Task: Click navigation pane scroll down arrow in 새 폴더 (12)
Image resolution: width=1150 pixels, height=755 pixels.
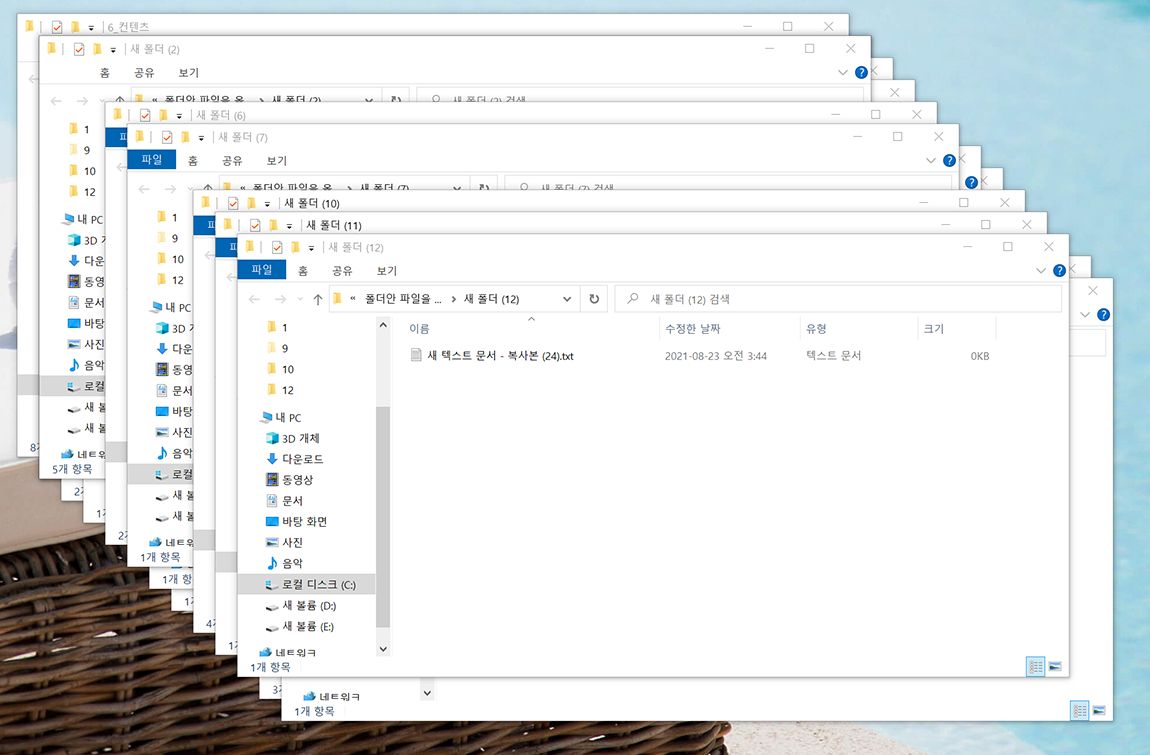Action: pos(383,649)
